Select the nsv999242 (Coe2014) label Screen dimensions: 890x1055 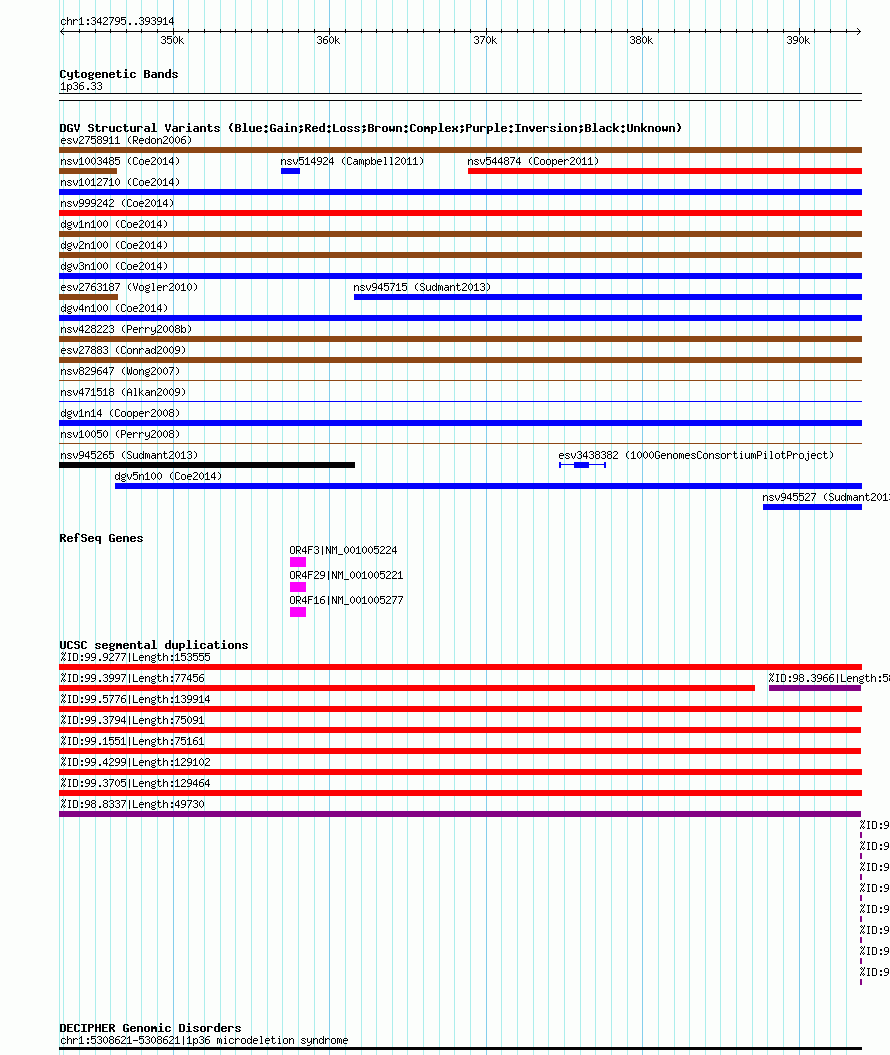click(x=117, y=203)
